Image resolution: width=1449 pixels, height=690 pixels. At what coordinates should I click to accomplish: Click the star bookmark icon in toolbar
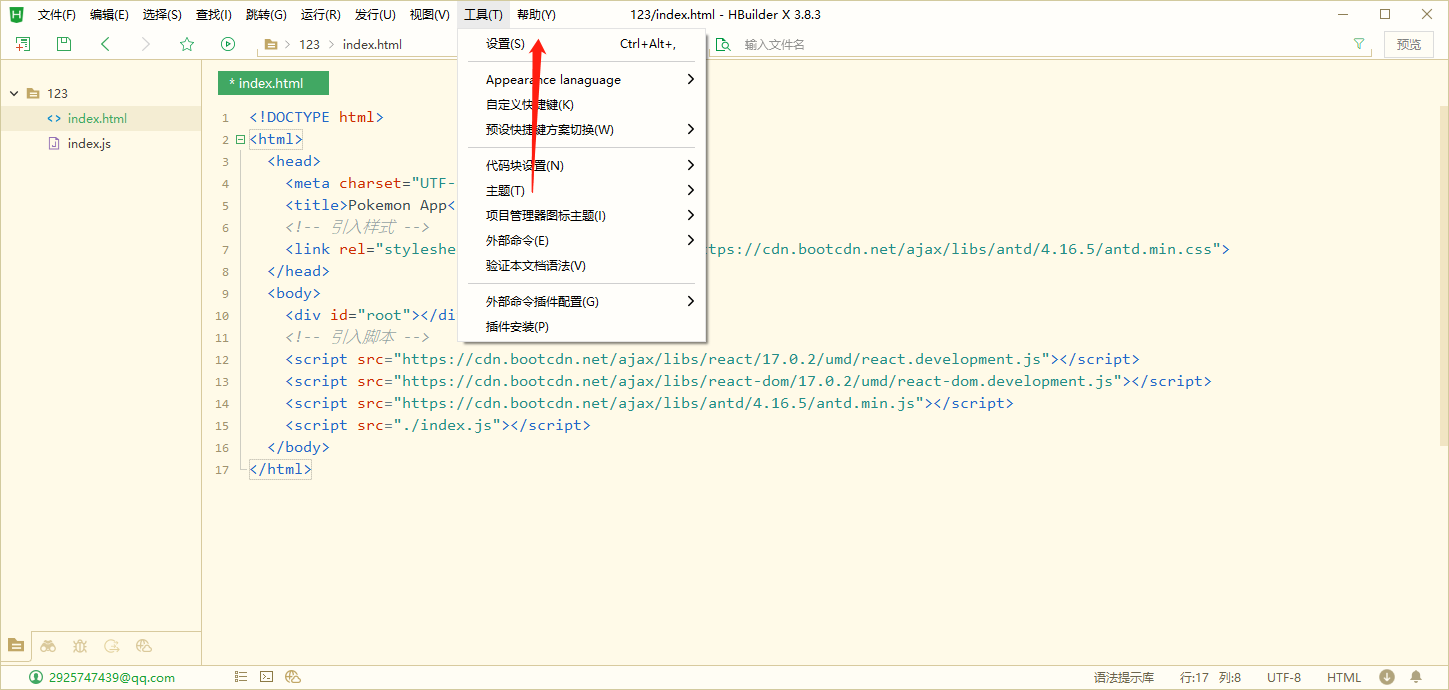click(x=187, y=44)
